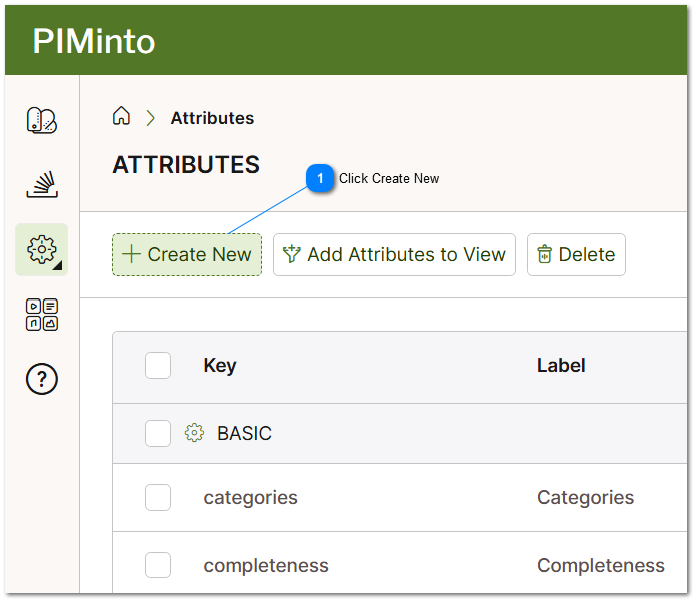Click the Completeness label cell
This screenshot has width=696, height=602.
601,566
